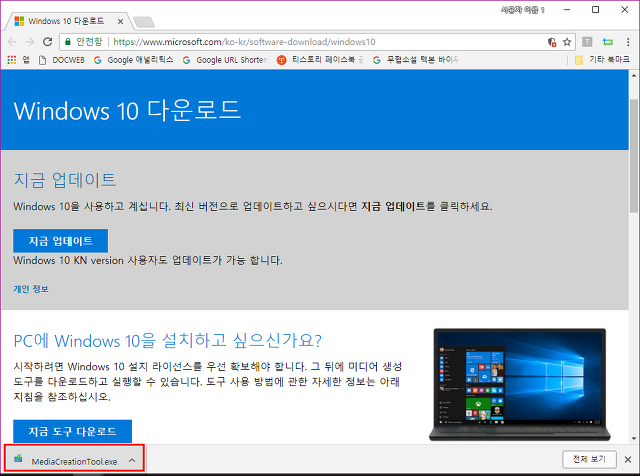The width and height of the screenshot is (640, 476).
Task: Expand the MediaCreationTool.exe download options chevron
Action: (132, 460)
